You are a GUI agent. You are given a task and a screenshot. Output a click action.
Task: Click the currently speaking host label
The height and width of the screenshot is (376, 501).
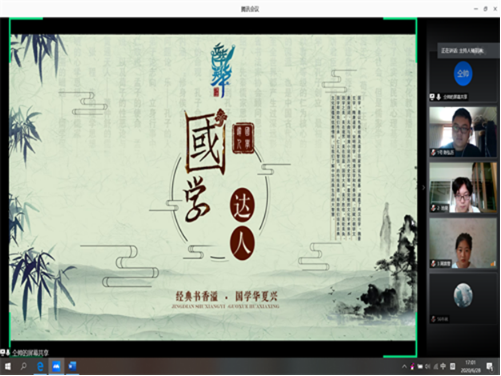point(462,51)
